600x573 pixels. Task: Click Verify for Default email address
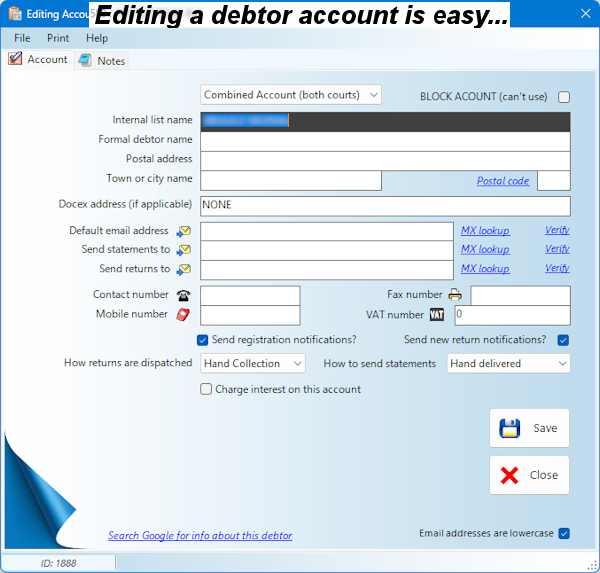558,230
